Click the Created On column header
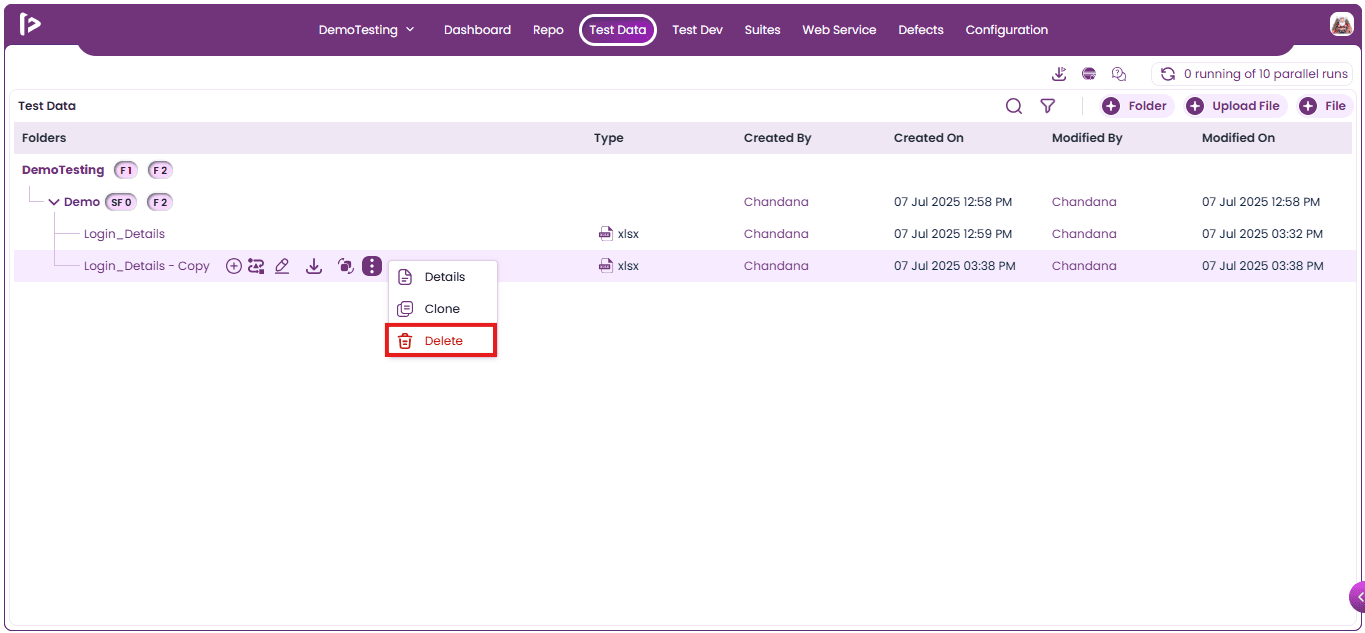The height and width of the screenshot is (633, 1365). pos(929,138)
